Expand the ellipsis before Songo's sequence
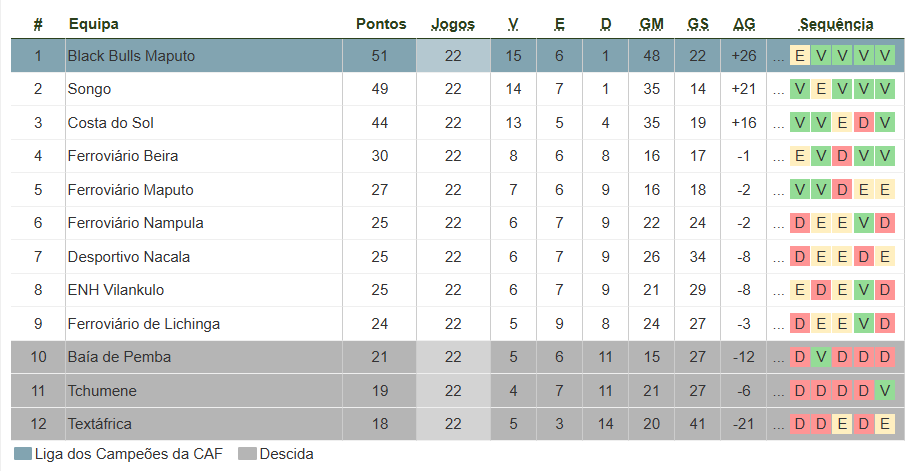 (x=778, y=90)
